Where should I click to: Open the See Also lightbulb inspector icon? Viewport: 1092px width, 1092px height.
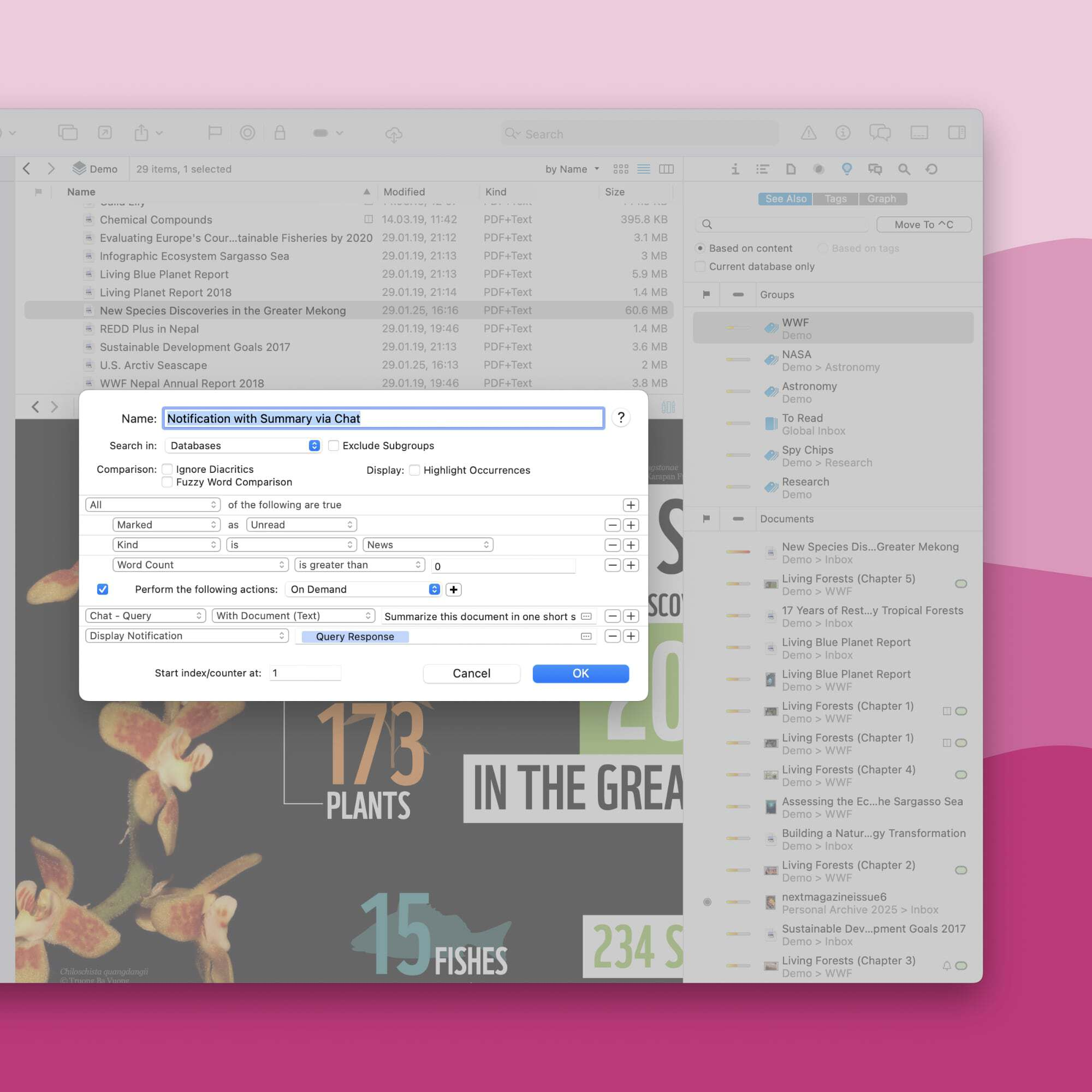pyautogui.click(x=847, y=169)
